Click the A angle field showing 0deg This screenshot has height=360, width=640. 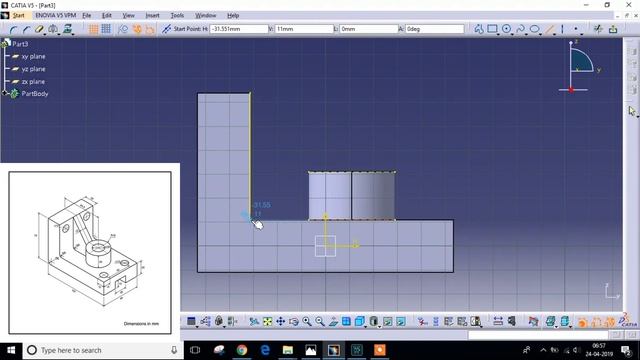coord(435,29)
